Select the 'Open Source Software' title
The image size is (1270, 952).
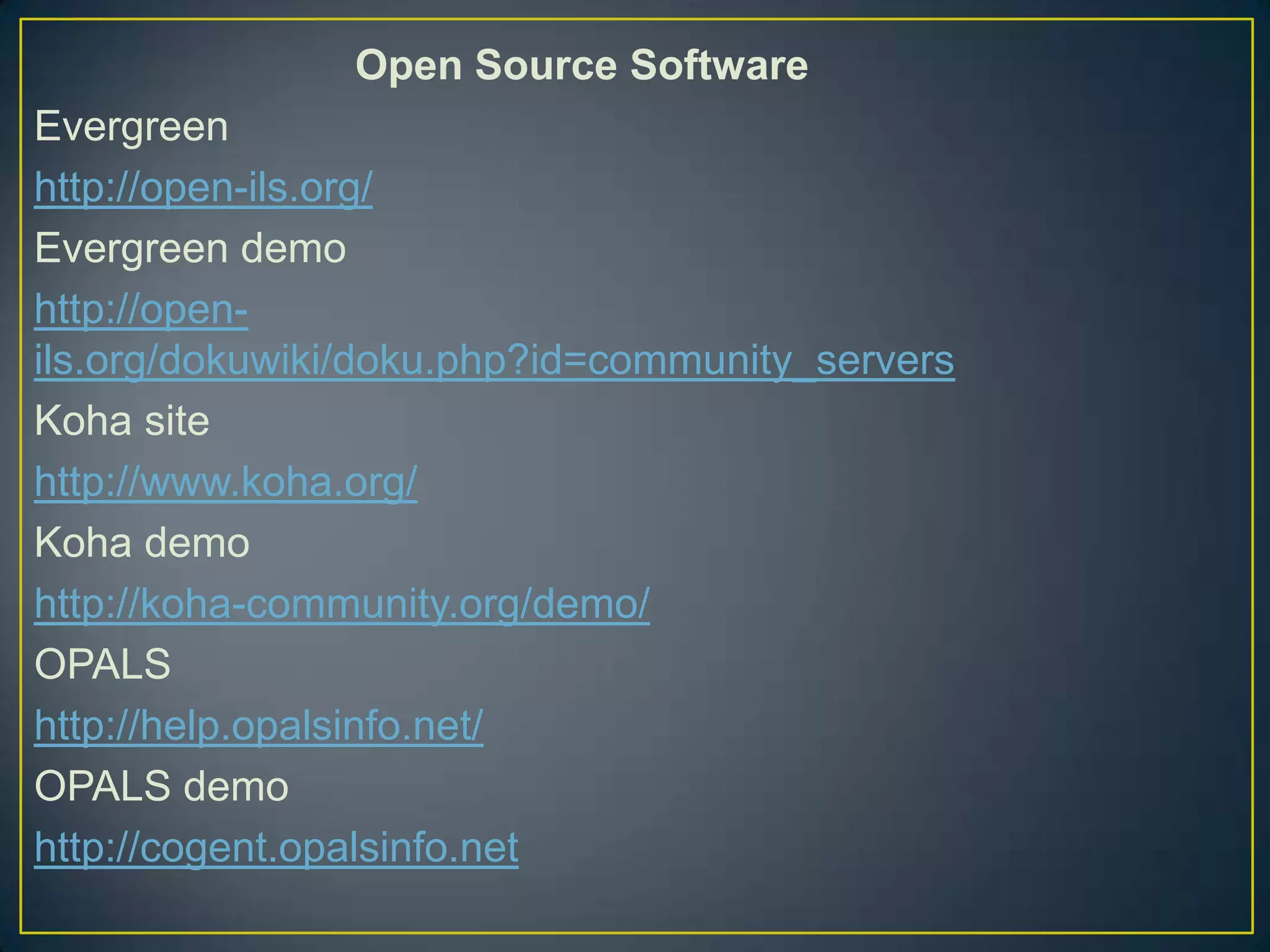pyautogui.click(x=582, y=65)
